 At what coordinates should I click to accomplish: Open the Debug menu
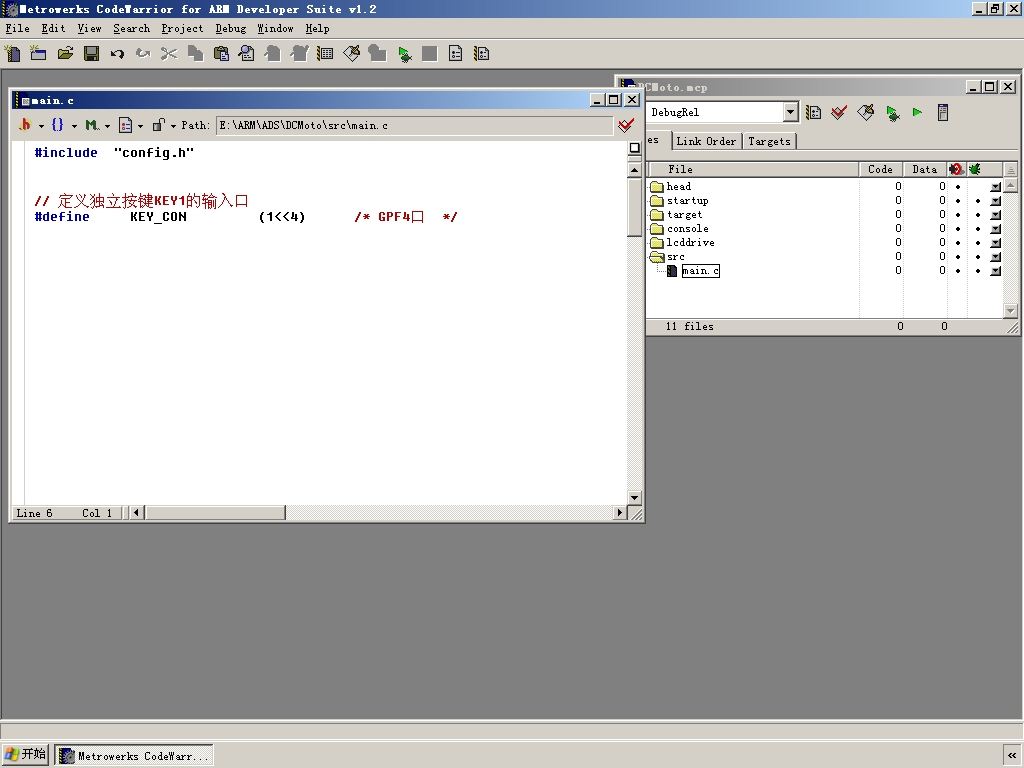click(x=231, y=28)
